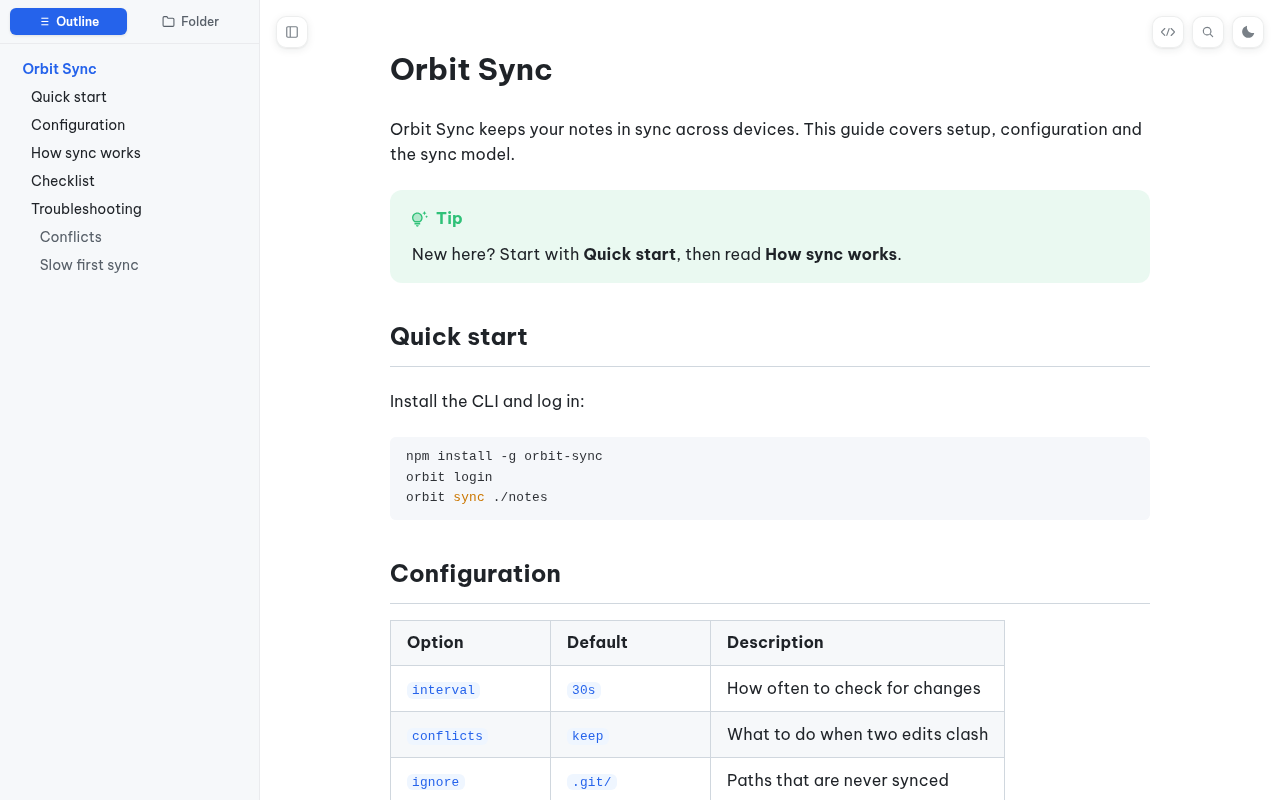Switch to dark mode with moon icon
The image size is (1280, 800).
(x=1248, y=32)
